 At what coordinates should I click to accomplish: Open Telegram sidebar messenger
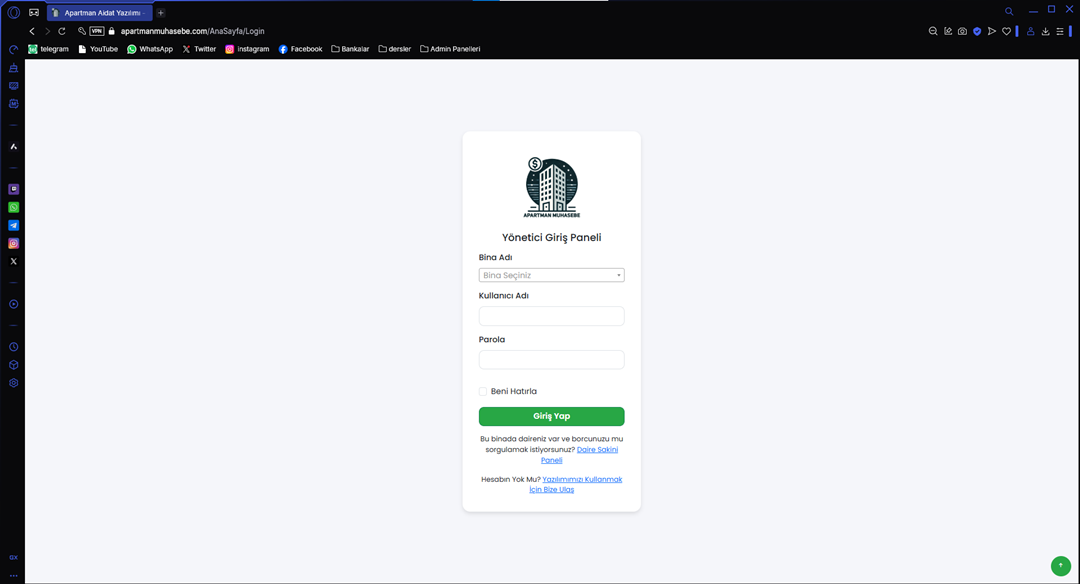click(x=14, y=225)
